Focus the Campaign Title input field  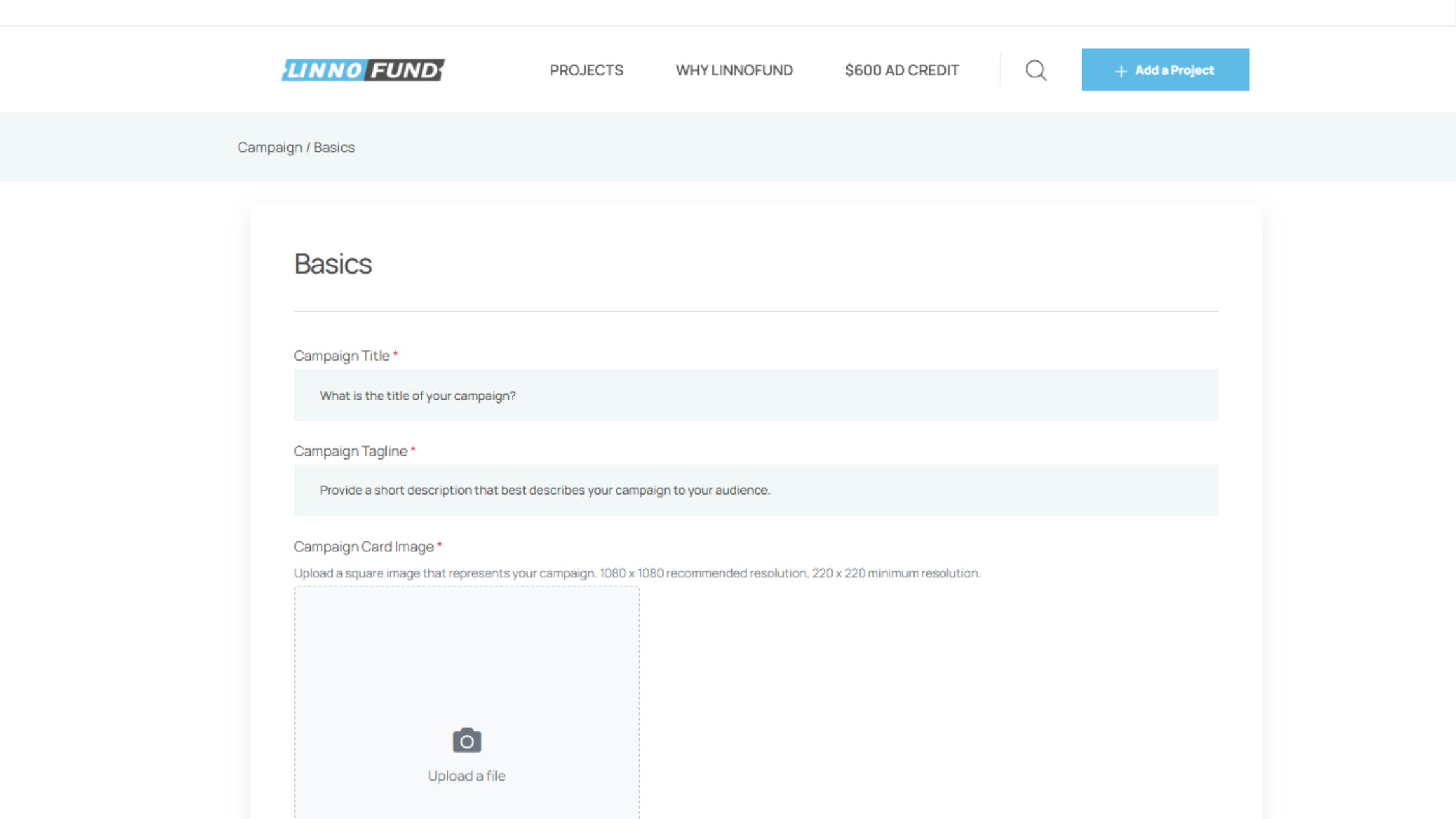(x=755, y=395)
